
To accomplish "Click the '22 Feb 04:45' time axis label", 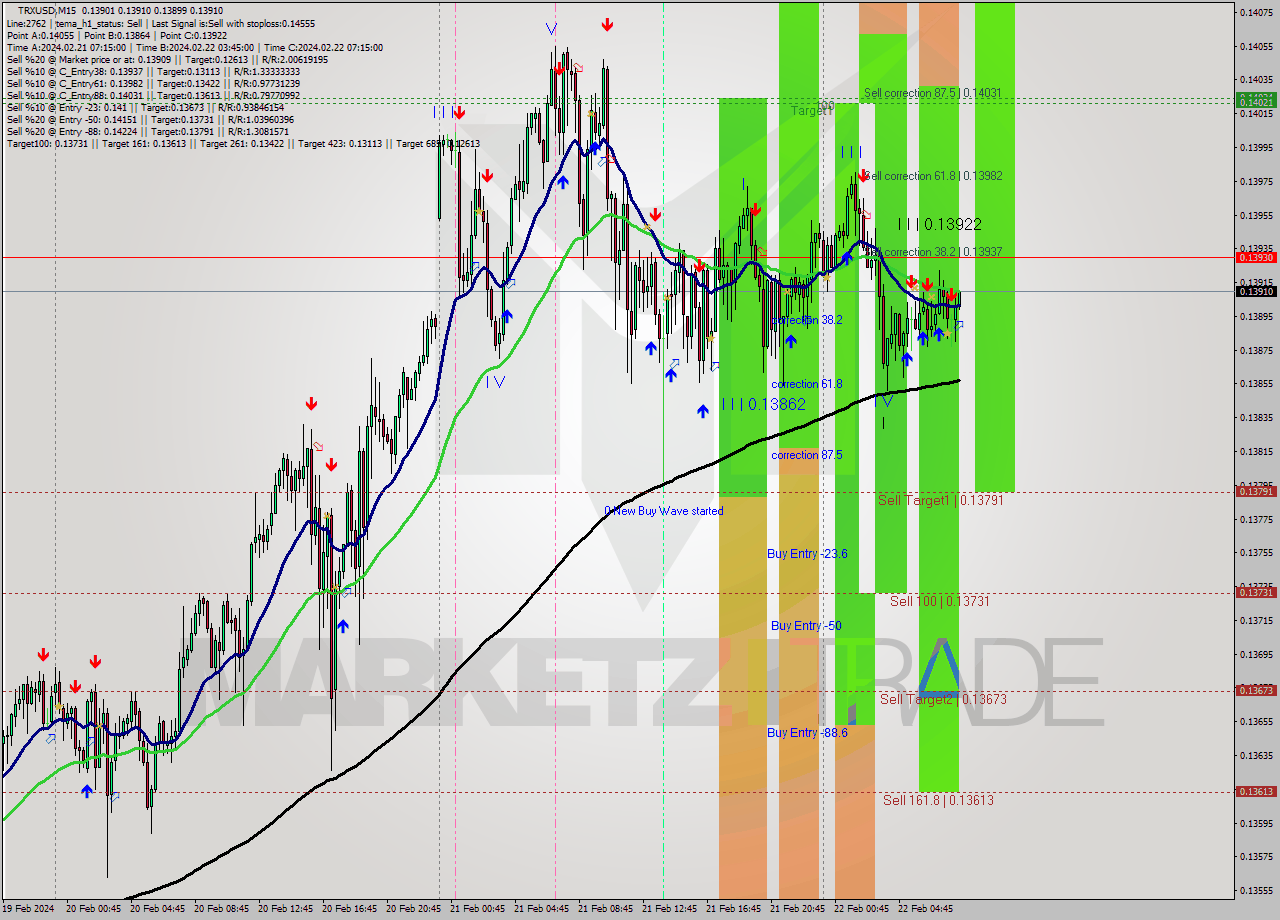I will pyautogui.click(x=926, y=909).
